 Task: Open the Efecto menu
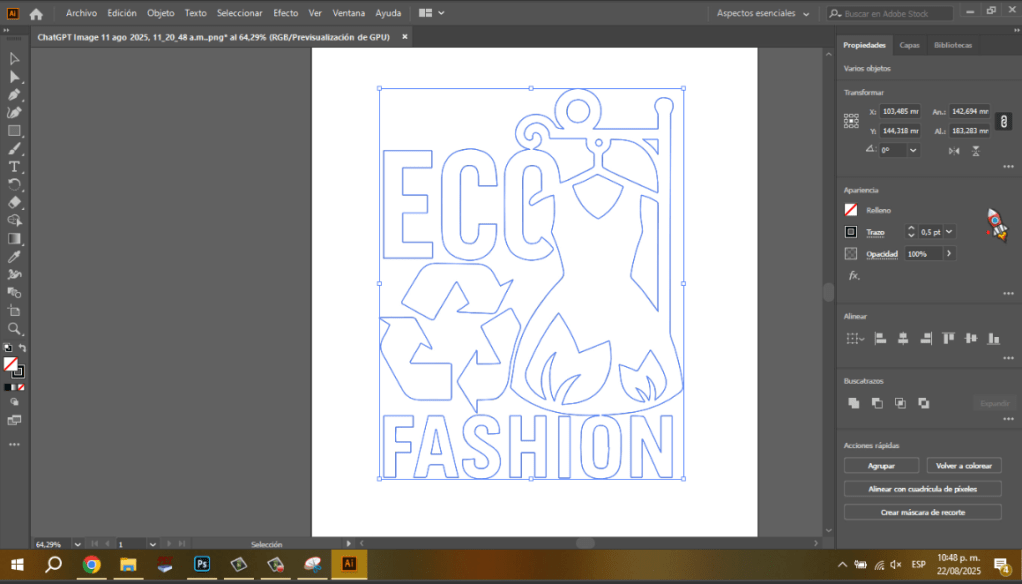point(285,13)
